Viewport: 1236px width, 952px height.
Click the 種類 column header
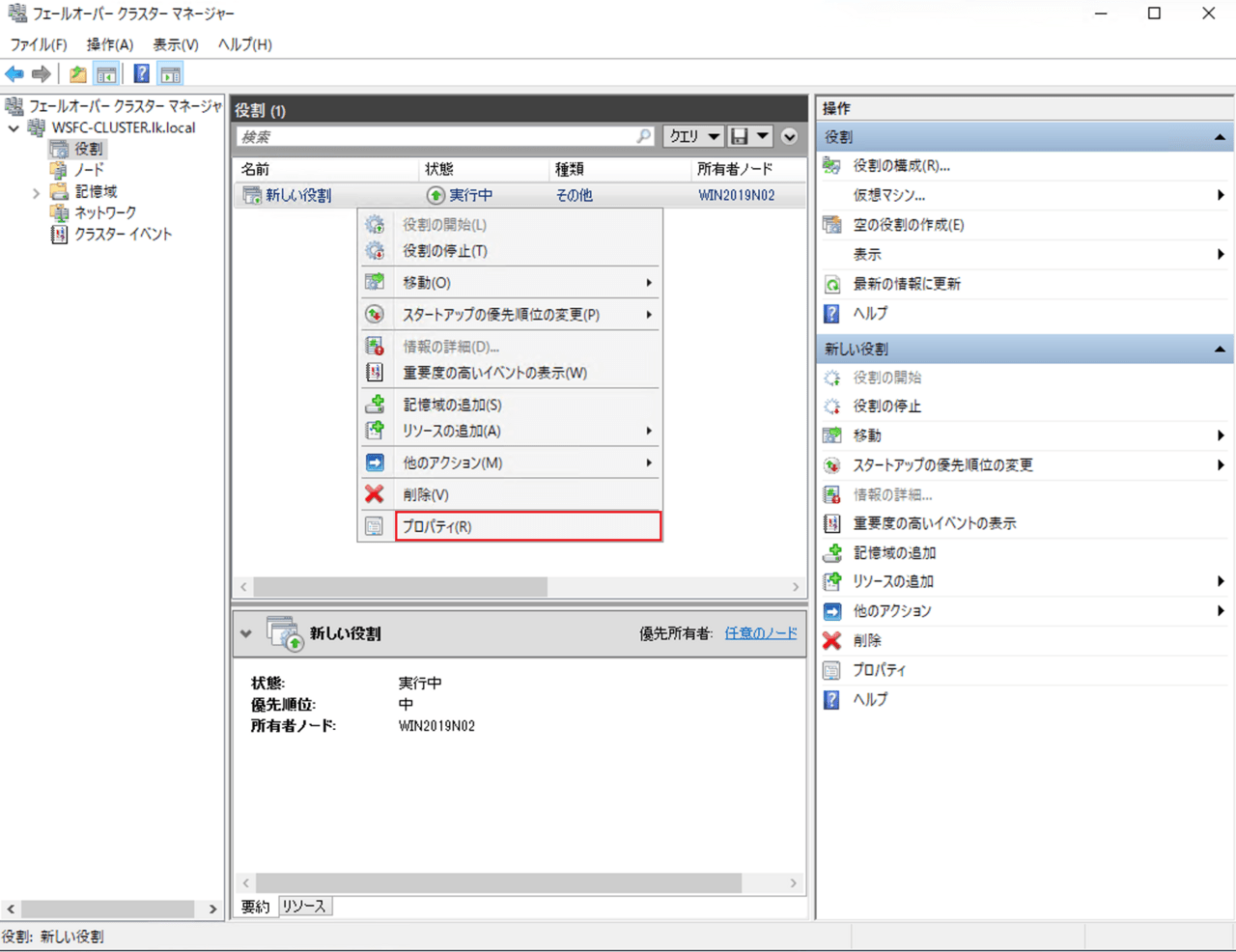[x=621, y=169]
